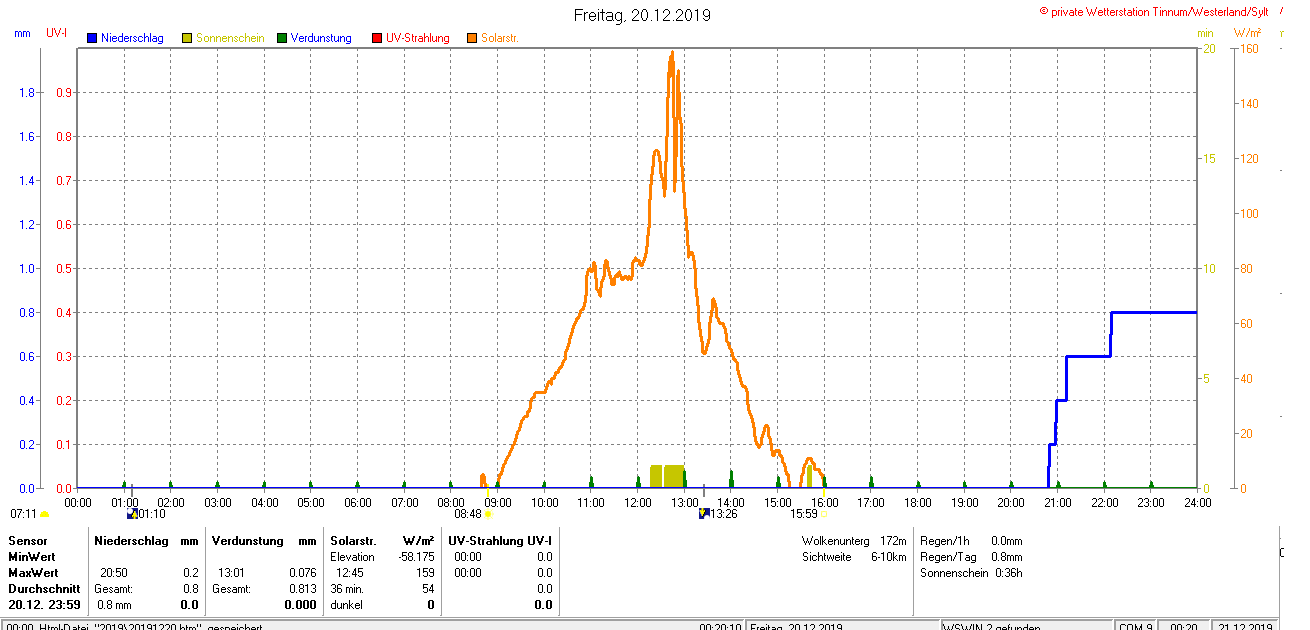Click the 09:00 time axis label

498,502
